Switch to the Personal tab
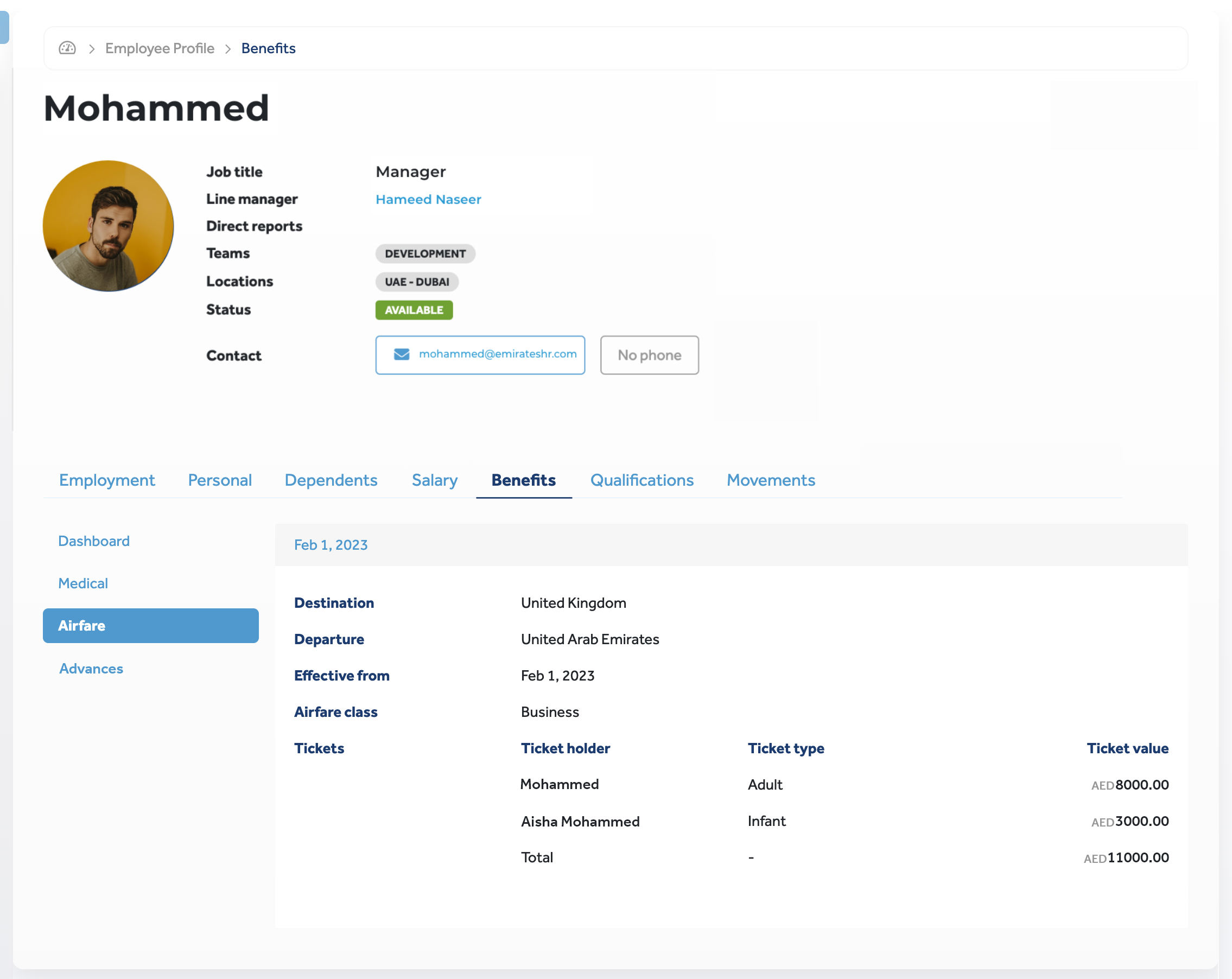The width and height of the screenshot is (1232, 979). 219,480
